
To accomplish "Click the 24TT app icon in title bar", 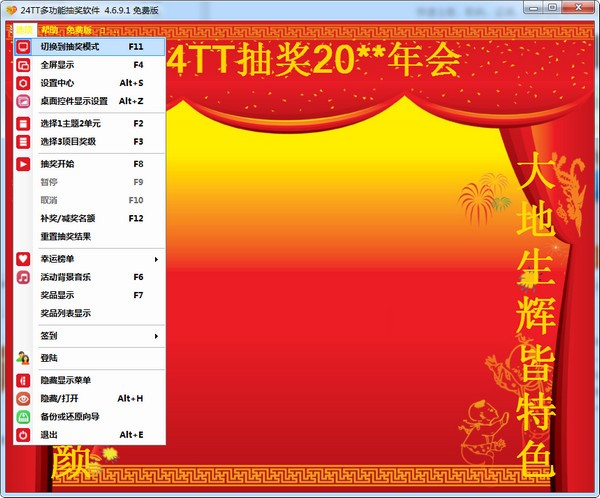I will [x=11, y=10].
